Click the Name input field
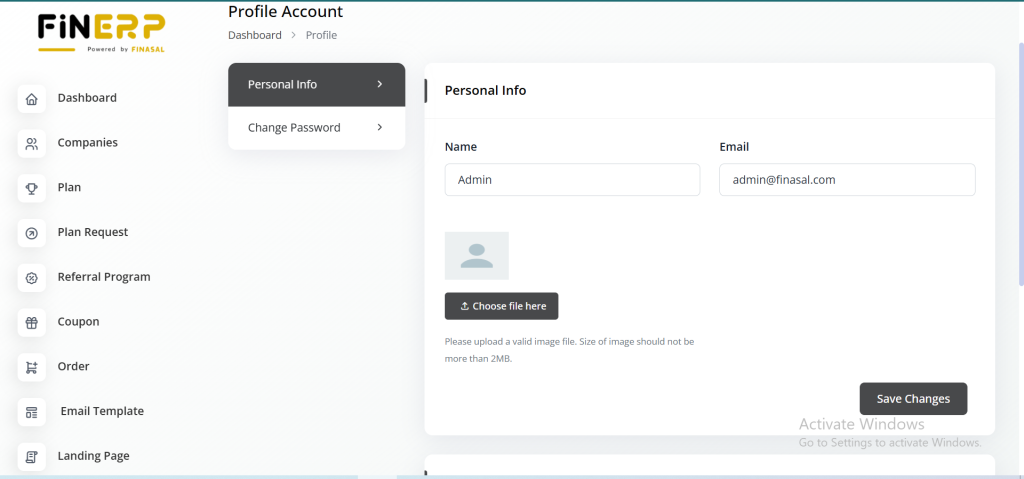The image size is (1024, 479). coord(572,180)
